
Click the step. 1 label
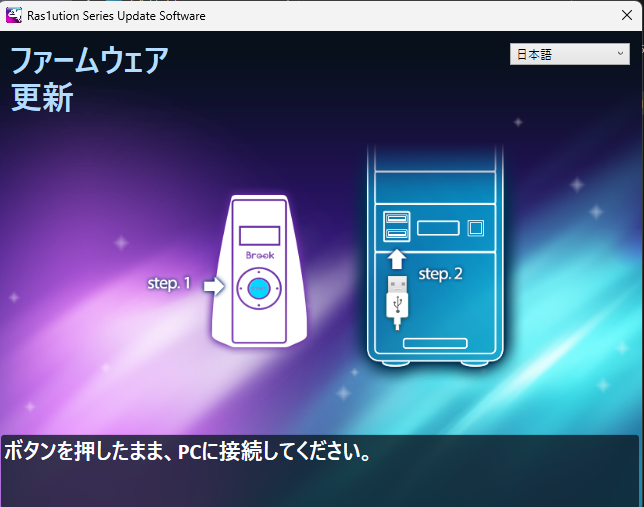click(x=169, y=284)
